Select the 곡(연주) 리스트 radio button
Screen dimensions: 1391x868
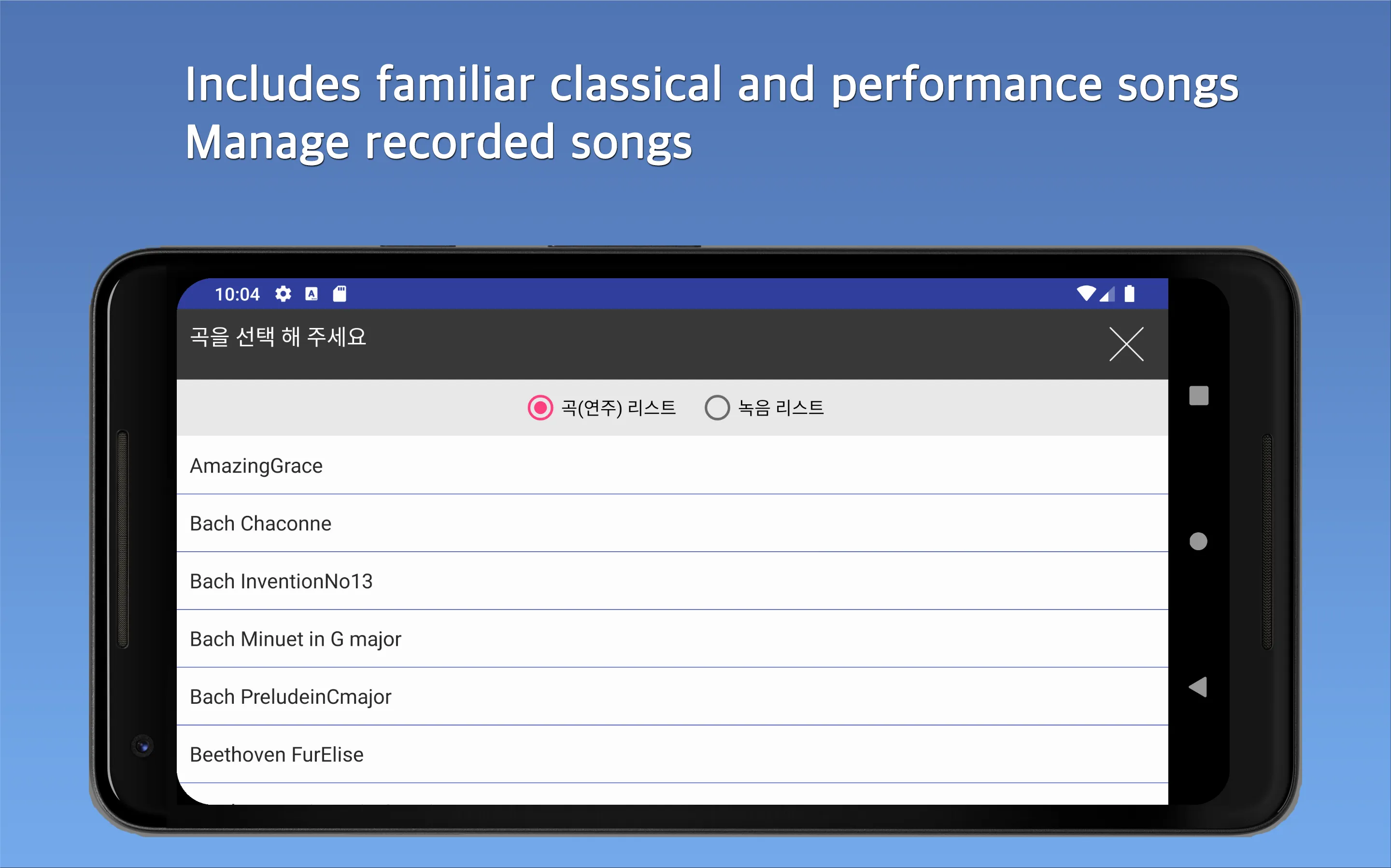pyautogui.click(x=601, y=408)
